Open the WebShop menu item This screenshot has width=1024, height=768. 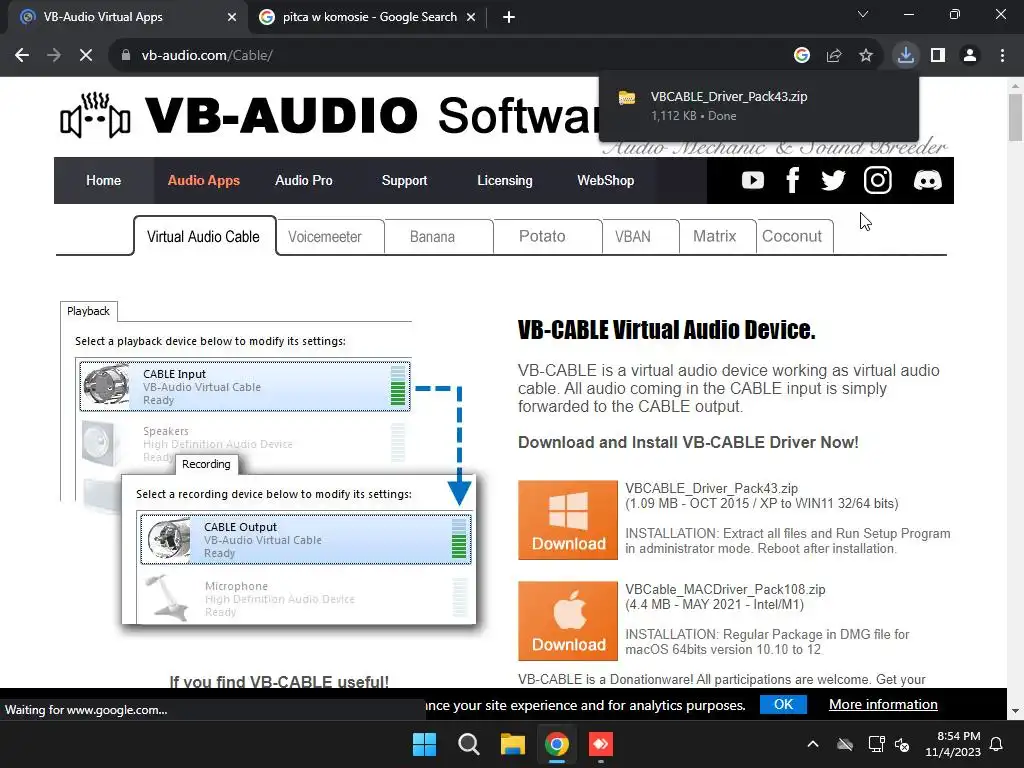pyautogui.click(x=605, y=180)
